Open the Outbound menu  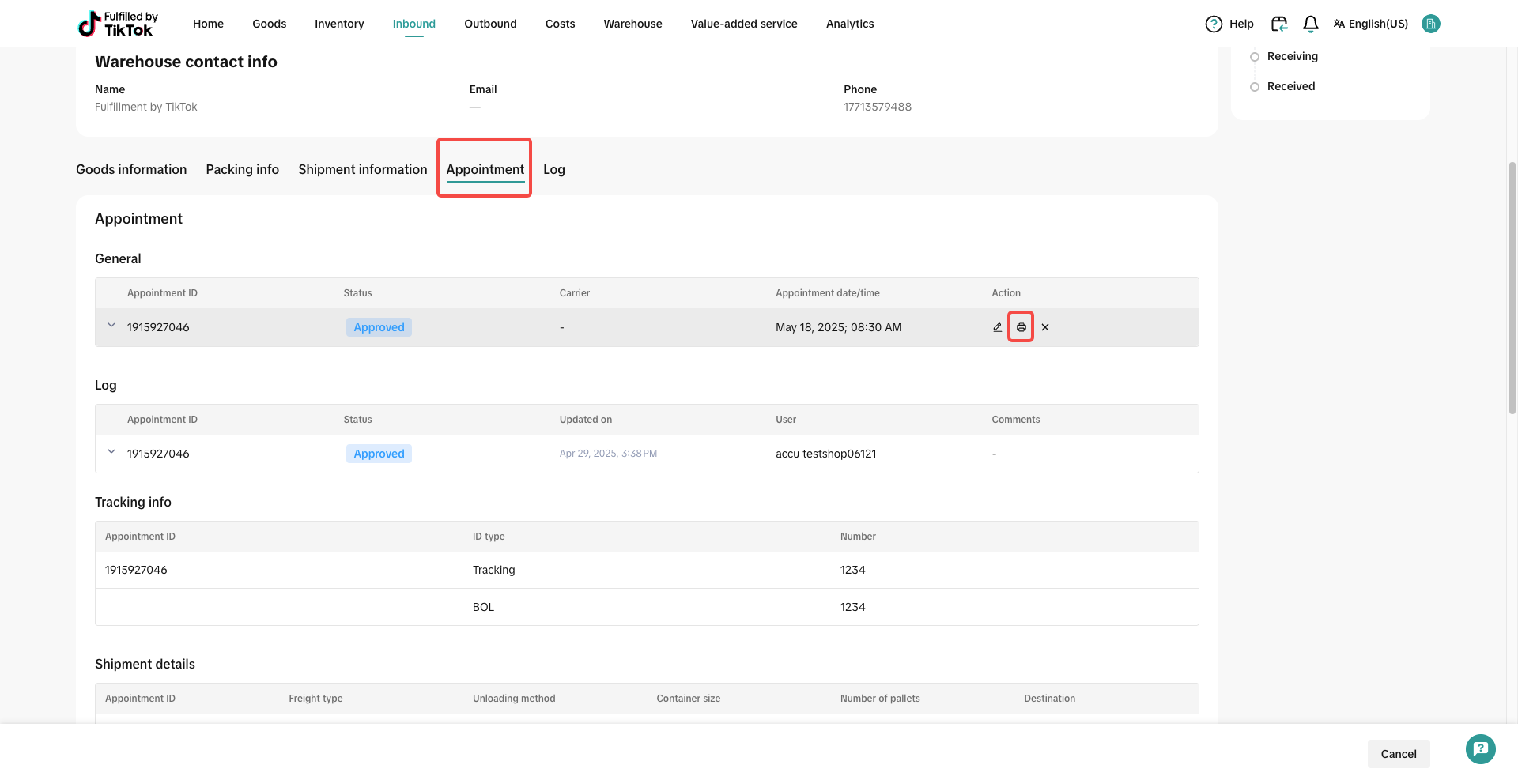(490, 24)
